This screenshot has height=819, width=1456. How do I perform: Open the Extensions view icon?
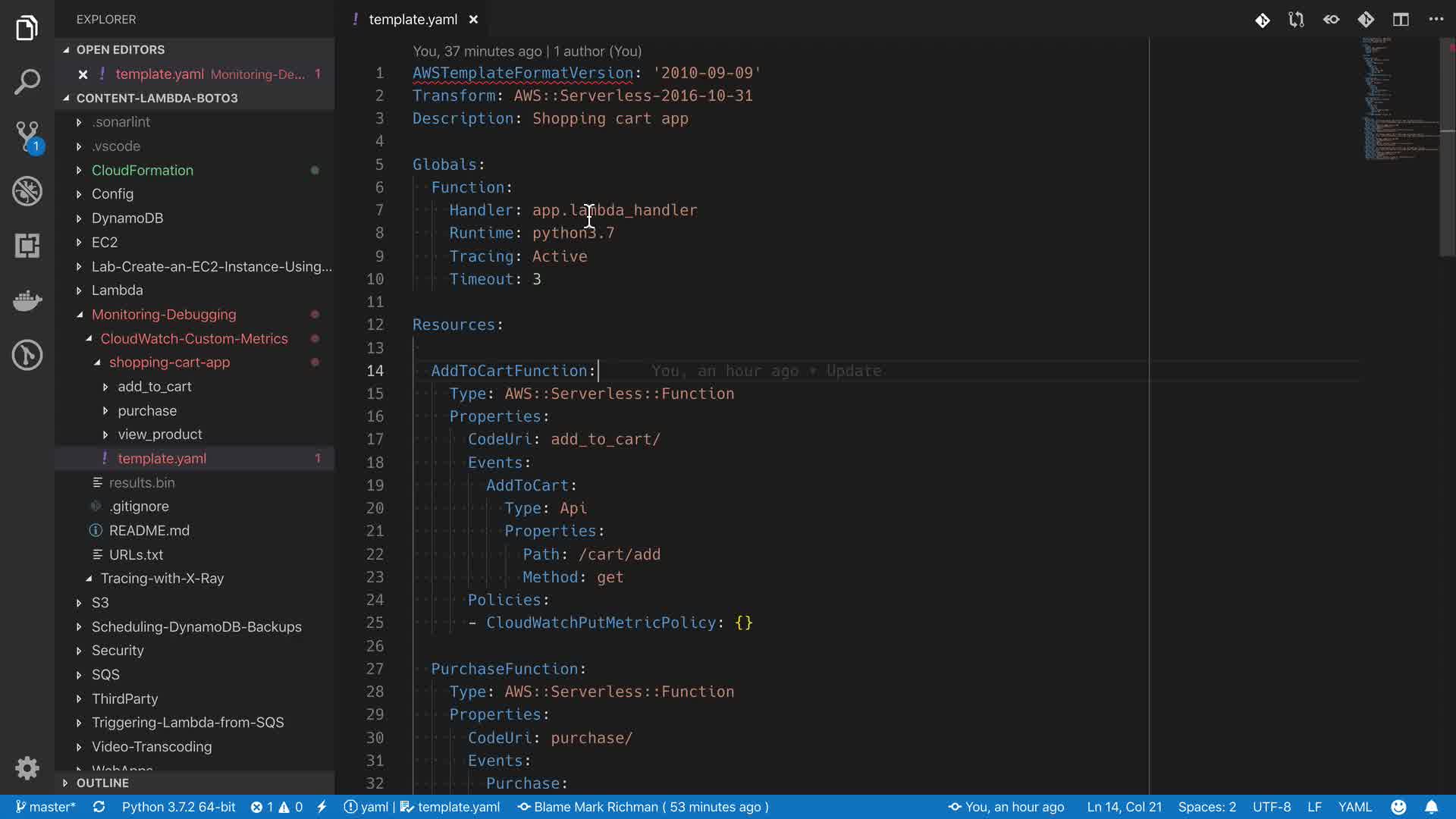(27, 246)
